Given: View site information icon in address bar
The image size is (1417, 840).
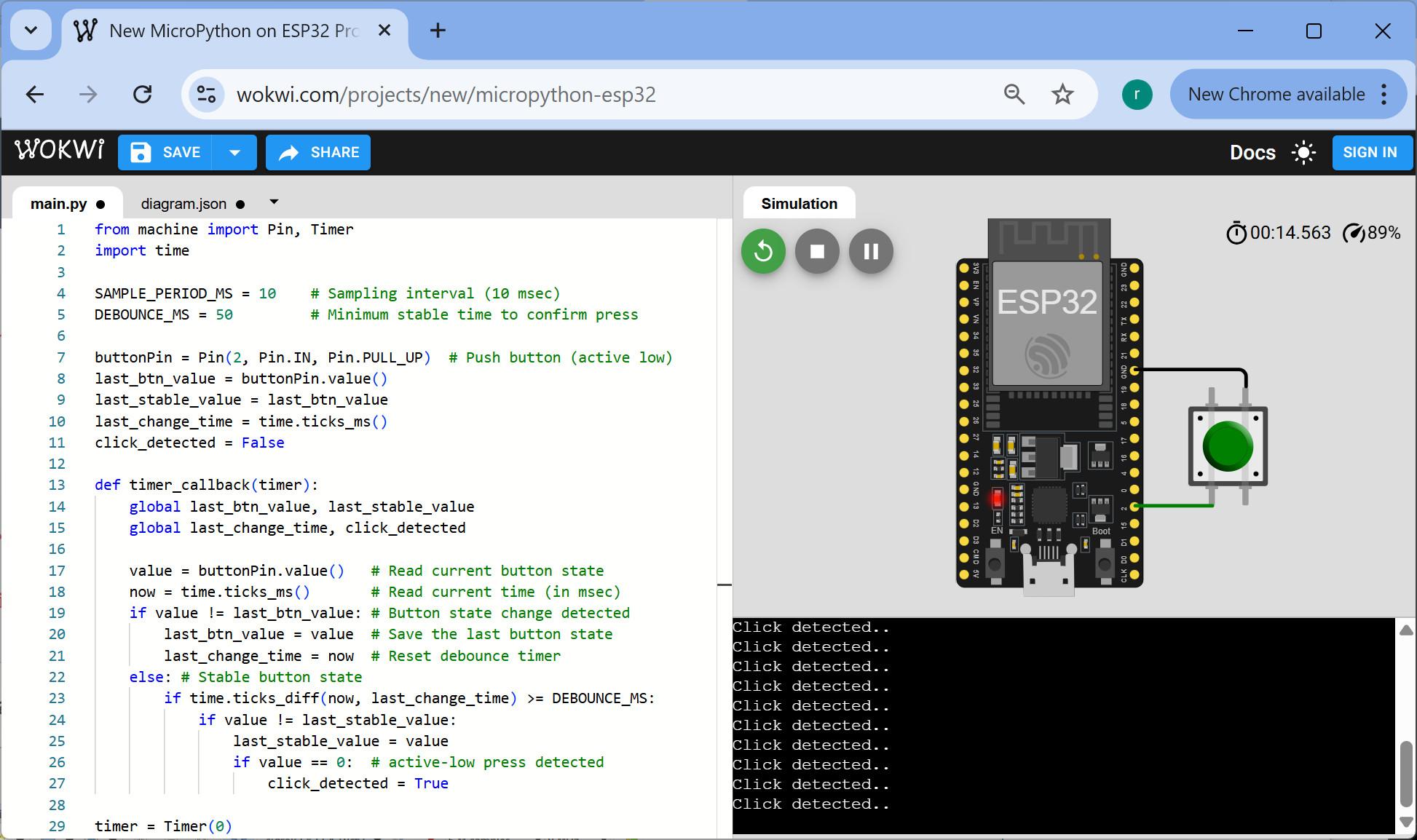Looking at the screenshot, I should click(207, 94).
